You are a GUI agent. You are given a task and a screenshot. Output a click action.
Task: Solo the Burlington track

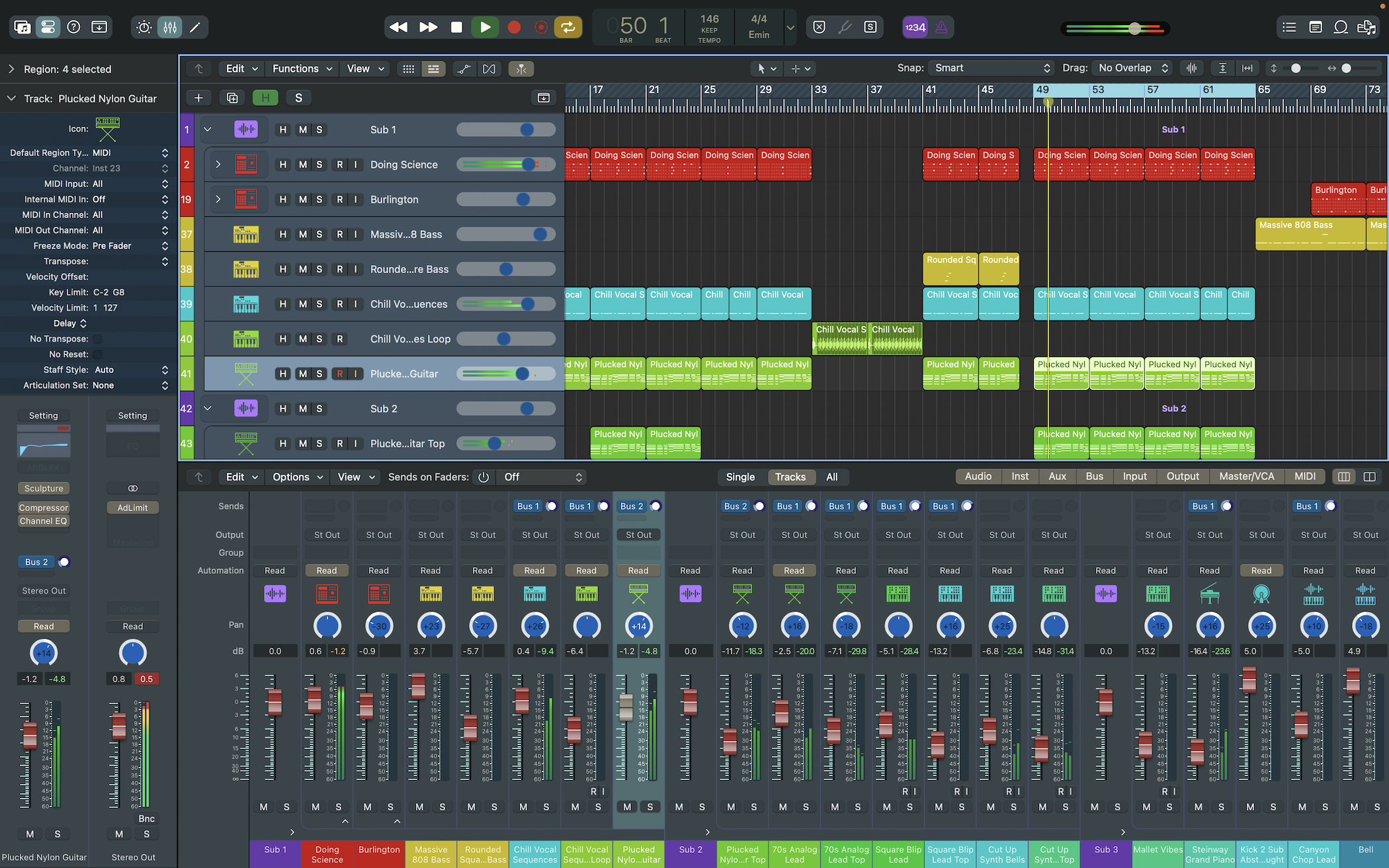319,200
